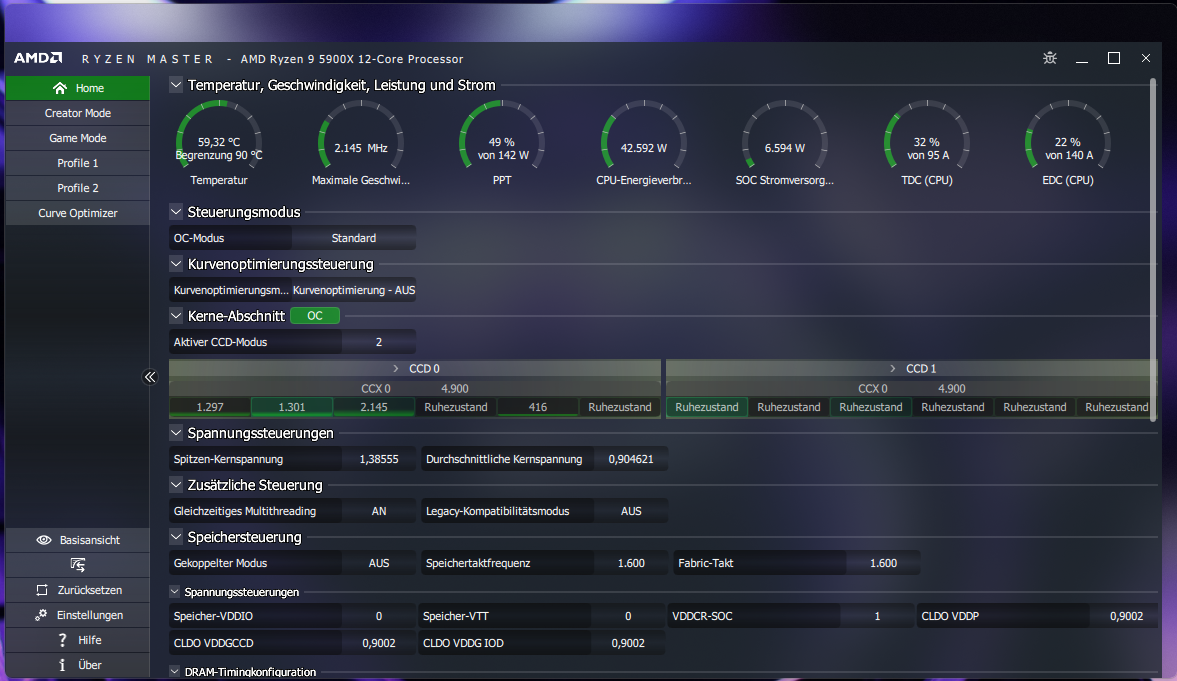Viewport: 1177px width, 681px height.
Task: Click the bug report icon in title bar
Action: [x=1049, y=58]
